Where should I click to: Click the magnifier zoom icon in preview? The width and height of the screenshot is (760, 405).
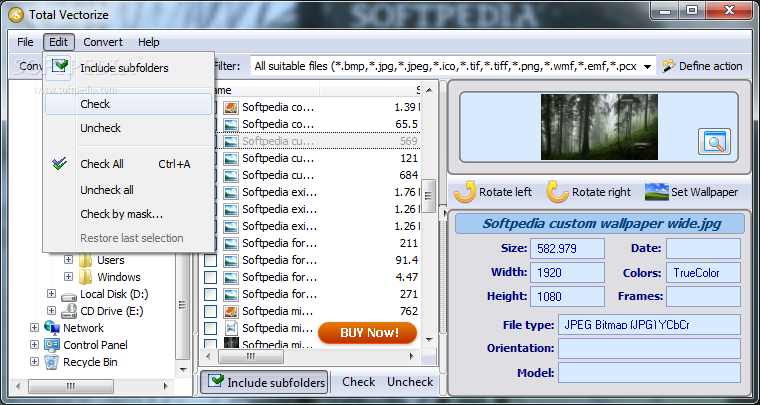714,141
